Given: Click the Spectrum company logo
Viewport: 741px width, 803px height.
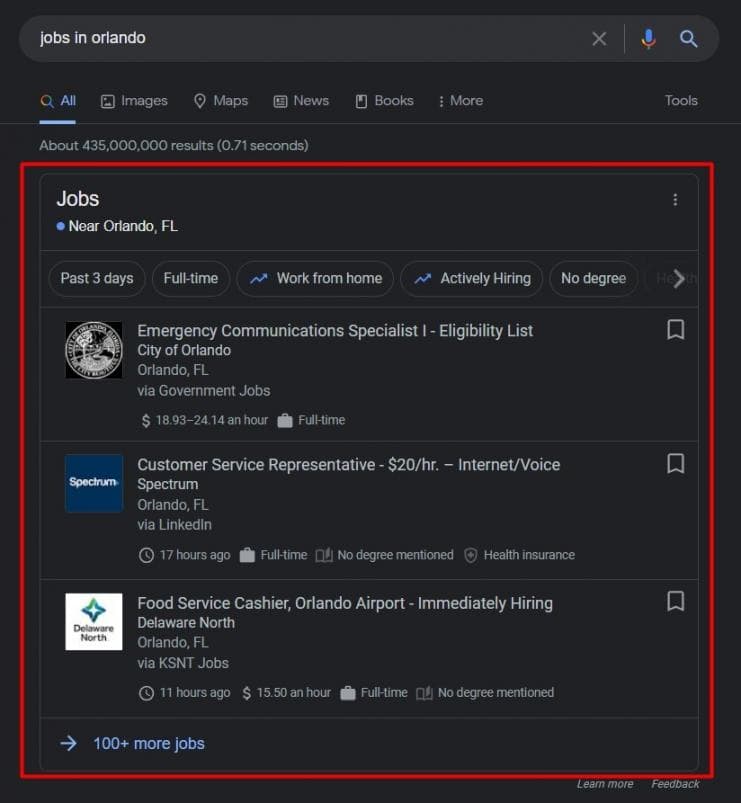Looking at the screenshot, I should (x=94, y=483).
